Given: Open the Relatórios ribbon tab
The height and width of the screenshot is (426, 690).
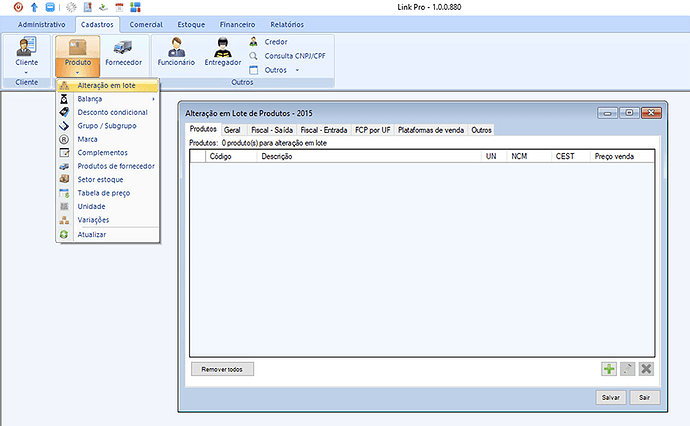Looking at the screenshot, I should 287,25.
